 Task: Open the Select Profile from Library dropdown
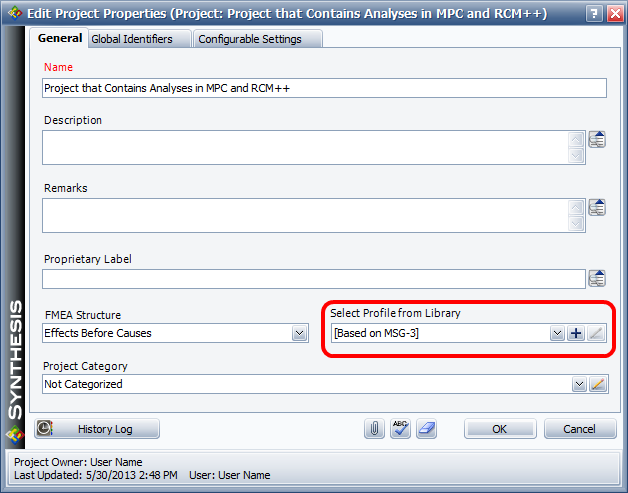[557, 333]
